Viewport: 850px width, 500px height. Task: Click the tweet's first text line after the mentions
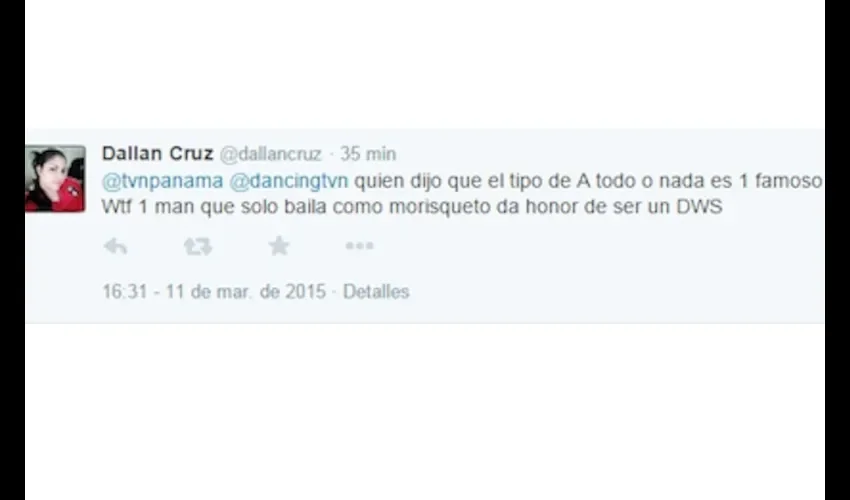[x=588, y=181]
